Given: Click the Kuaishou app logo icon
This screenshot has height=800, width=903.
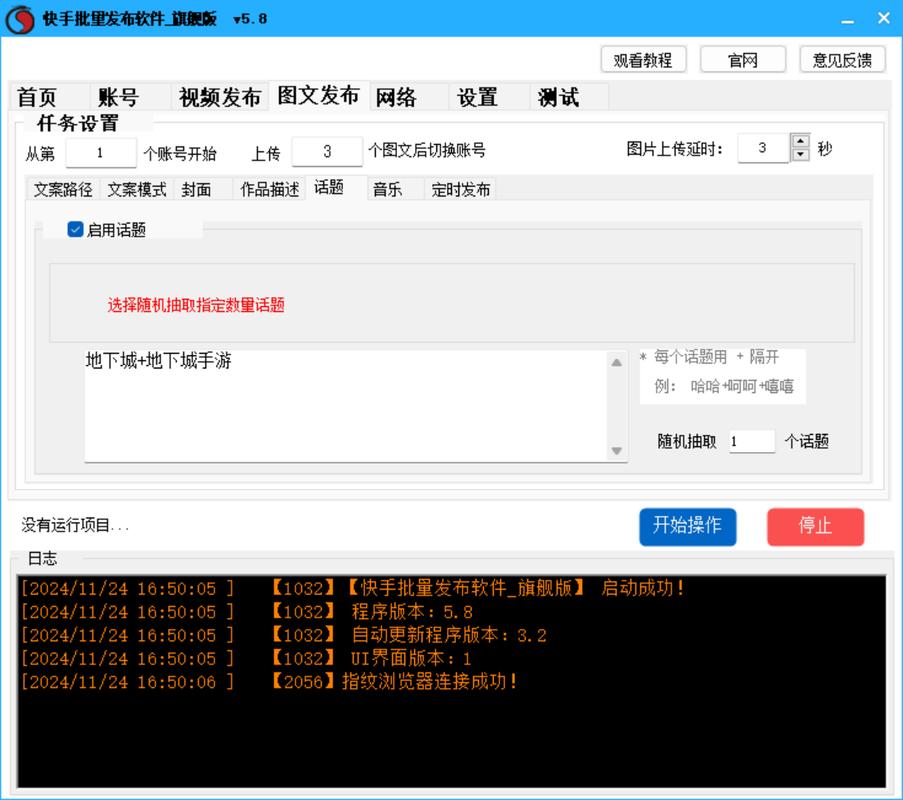Looking at the screenshot, I should [20, 19].
